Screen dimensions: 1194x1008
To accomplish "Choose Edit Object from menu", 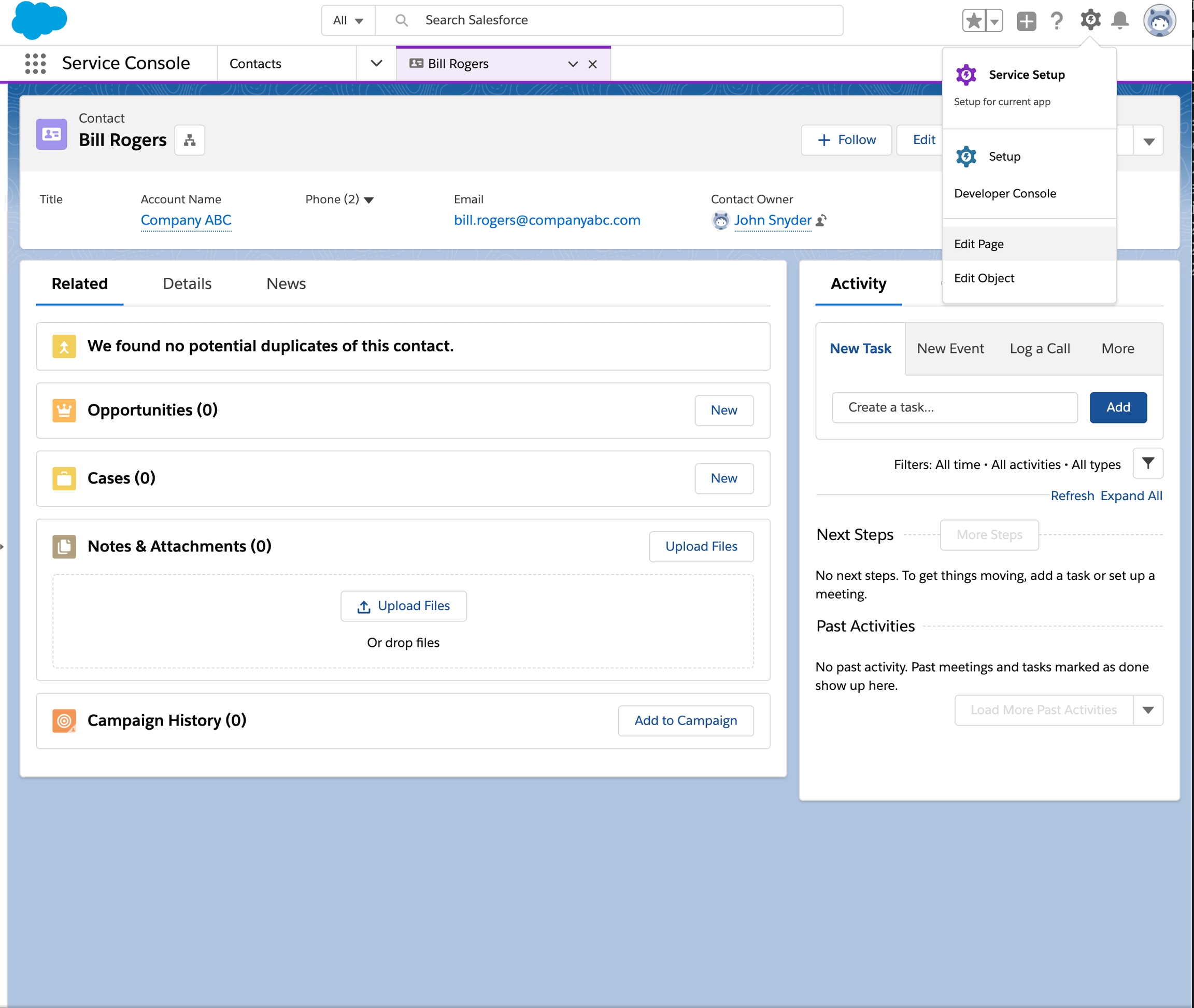I will [x=1029, y=278].
